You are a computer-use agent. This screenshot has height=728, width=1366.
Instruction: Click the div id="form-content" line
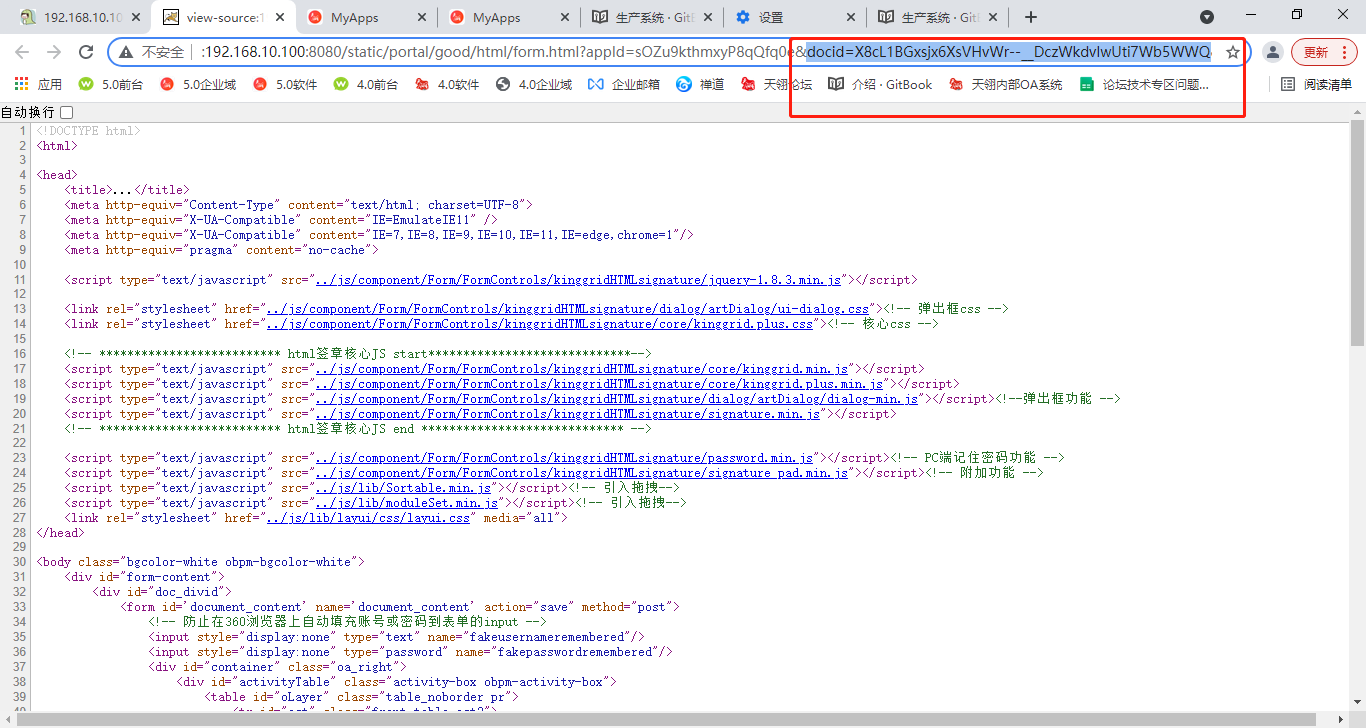[145, 577]
